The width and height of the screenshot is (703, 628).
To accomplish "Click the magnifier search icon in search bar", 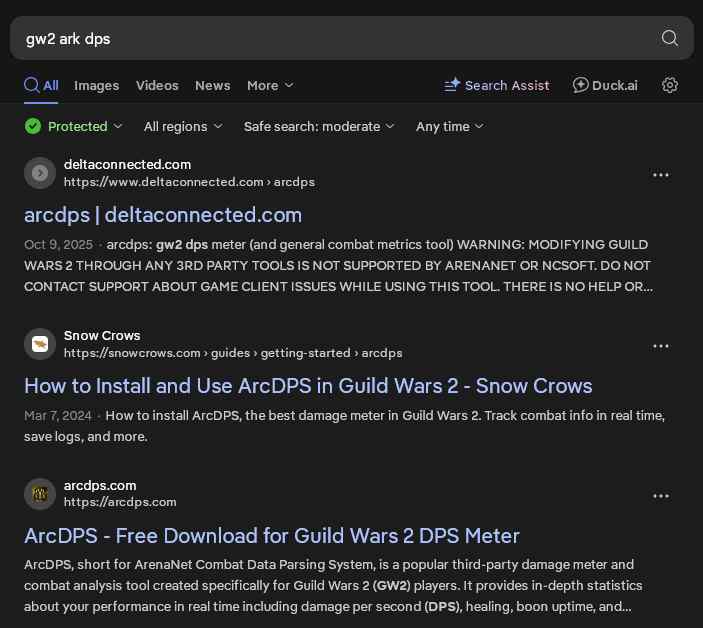I will [x=669, y=38].
